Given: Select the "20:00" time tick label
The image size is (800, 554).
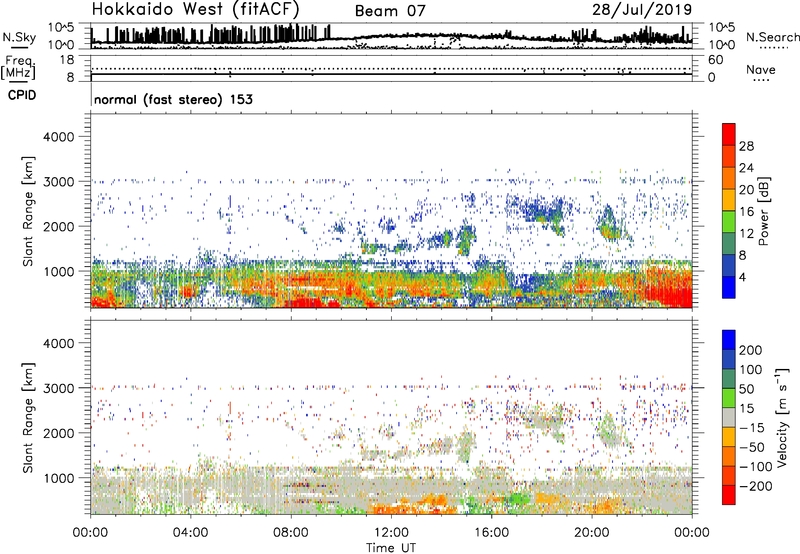Looking at the screenshot, I should [592, 533].
